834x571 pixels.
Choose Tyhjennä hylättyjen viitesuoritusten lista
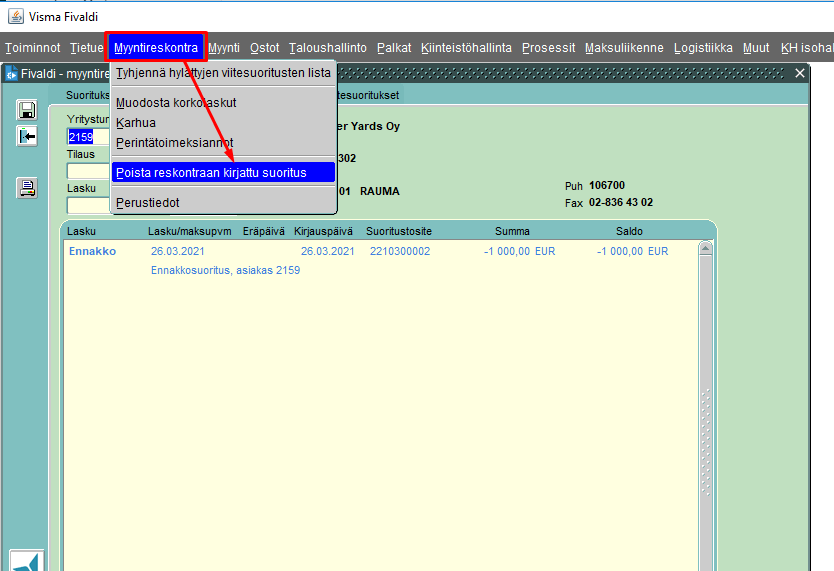[223, 73]
